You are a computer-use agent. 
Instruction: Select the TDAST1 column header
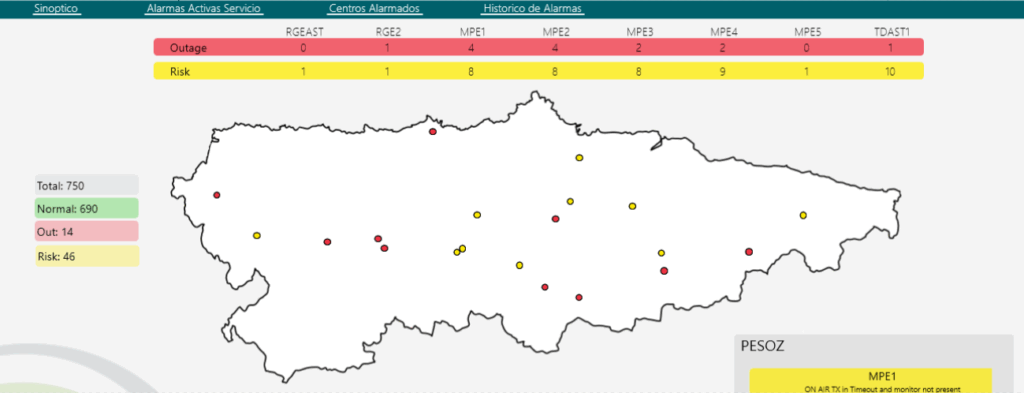click(891, 32)
